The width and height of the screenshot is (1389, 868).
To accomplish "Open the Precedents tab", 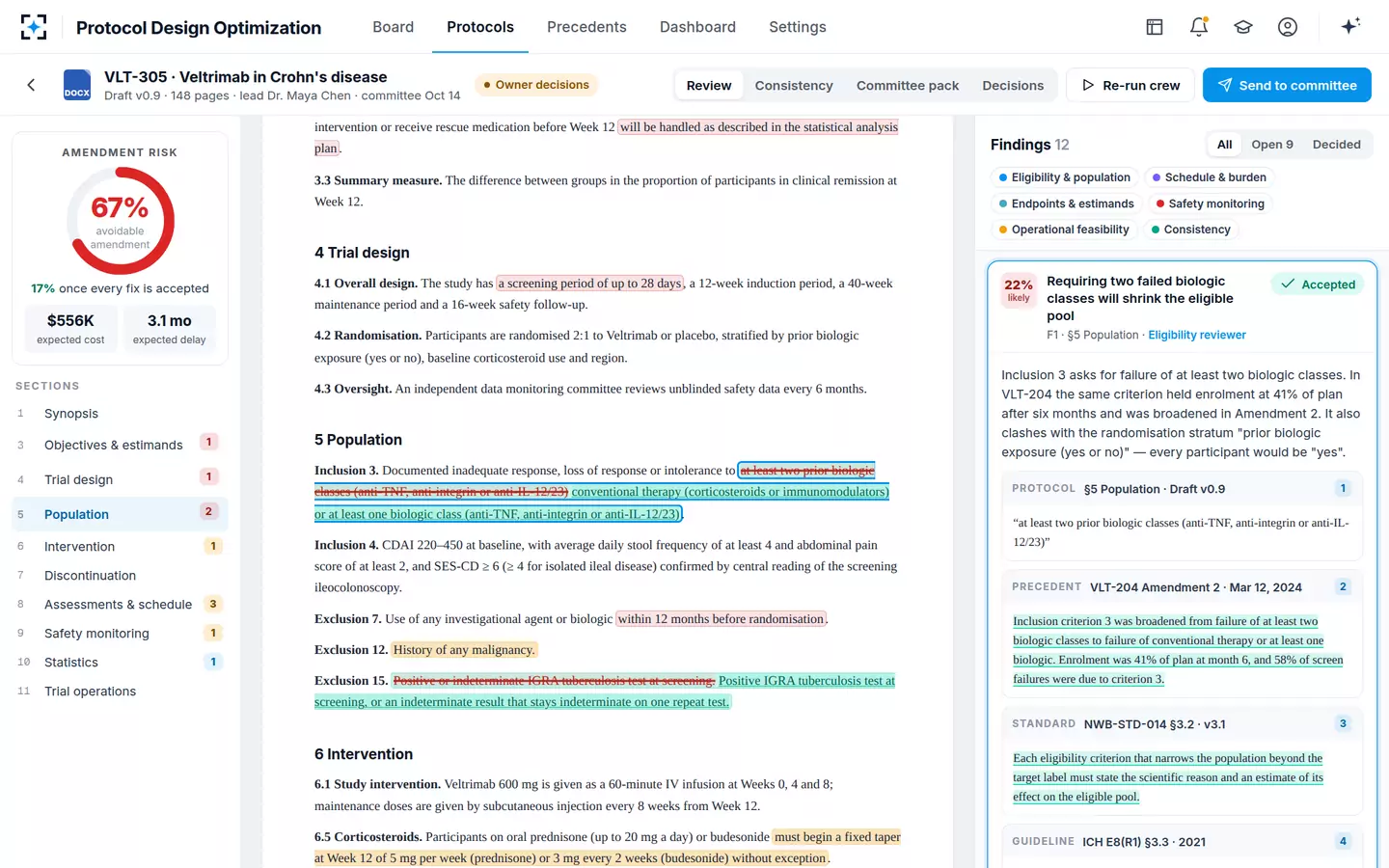I will point(586,27).
